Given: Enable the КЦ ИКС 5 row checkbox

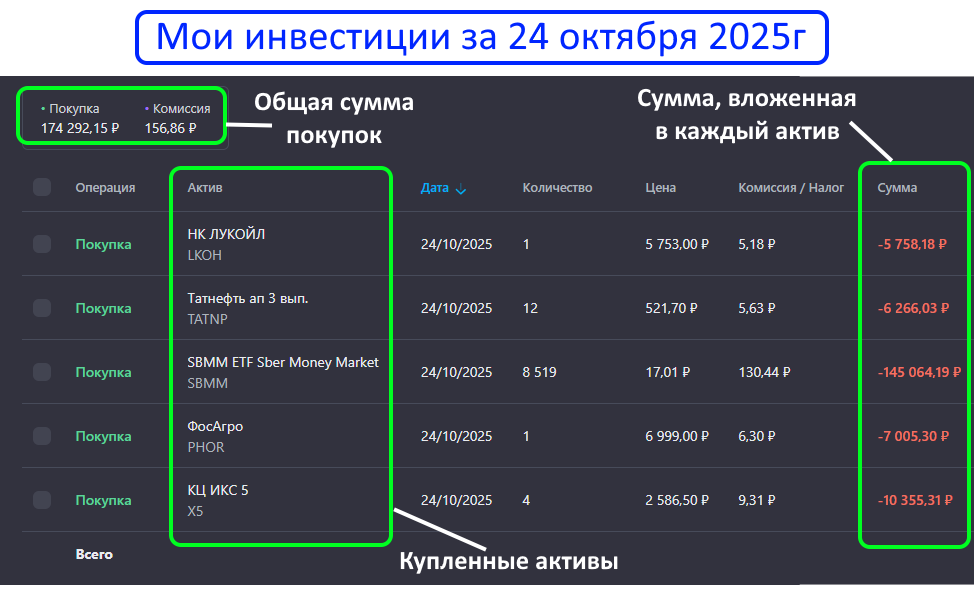Looking at the screenshot, I should click(x=42, y=500).
